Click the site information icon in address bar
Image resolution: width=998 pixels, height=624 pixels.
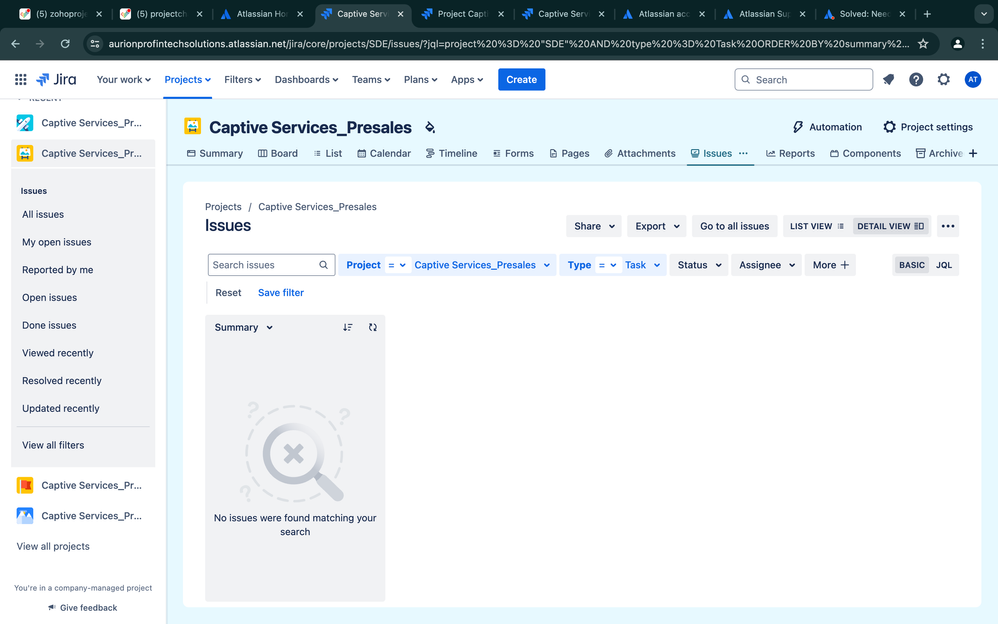coord(95,44)
